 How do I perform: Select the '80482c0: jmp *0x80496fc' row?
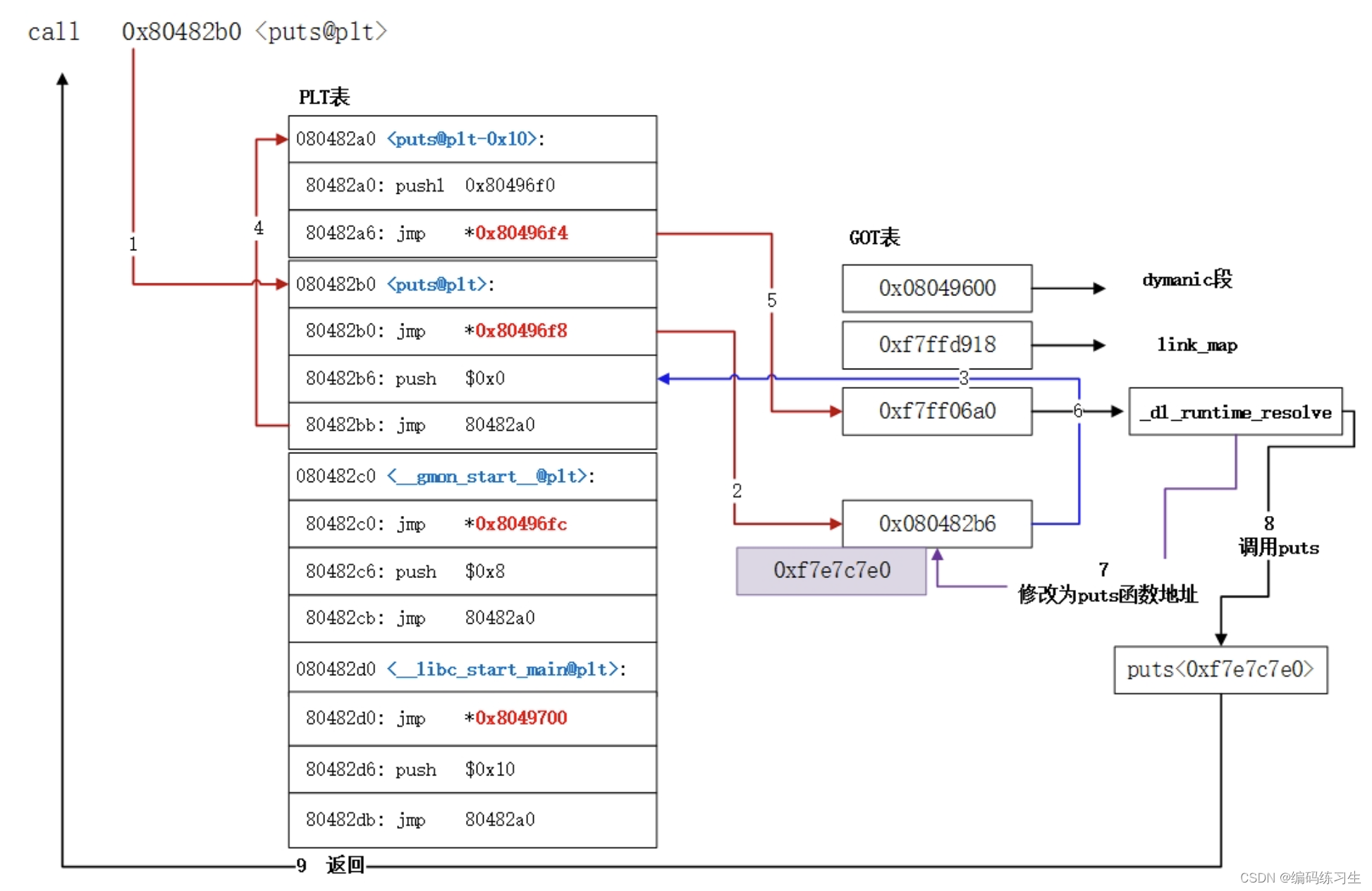472,524
